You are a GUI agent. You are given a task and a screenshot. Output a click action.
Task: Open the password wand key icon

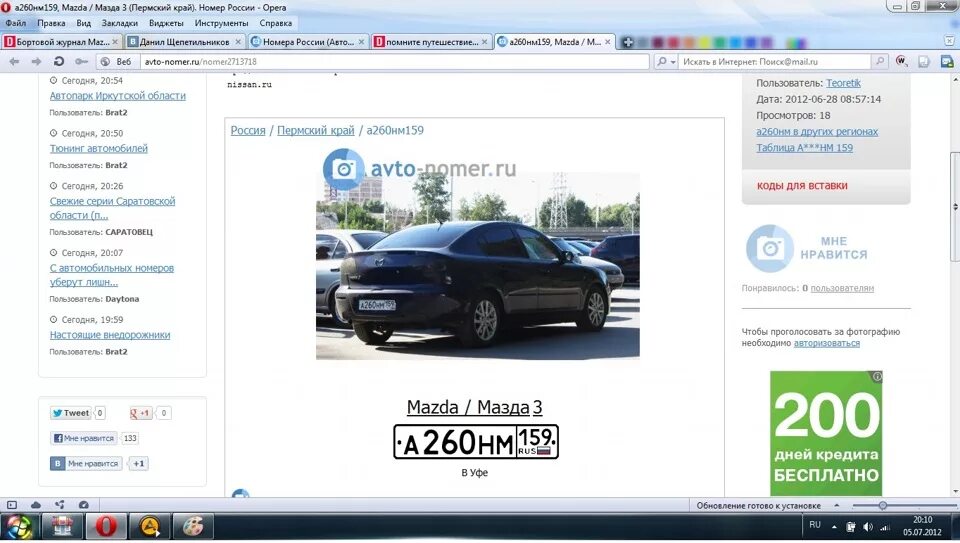coord(81,61)
